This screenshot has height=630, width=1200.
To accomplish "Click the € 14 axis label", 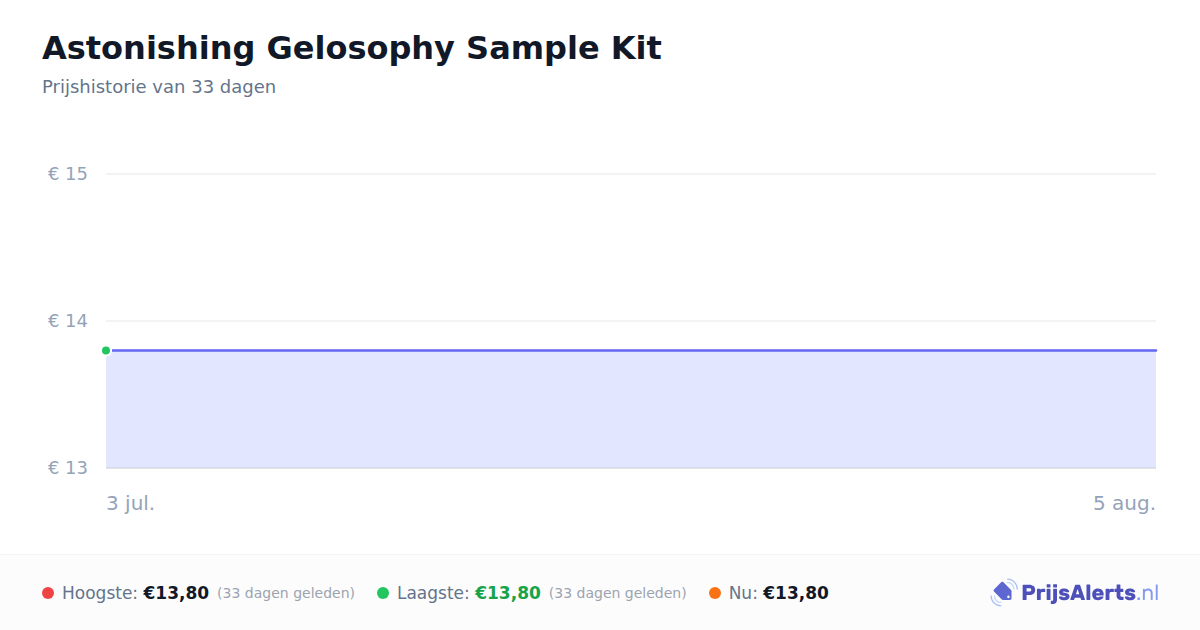I will 68,321.
